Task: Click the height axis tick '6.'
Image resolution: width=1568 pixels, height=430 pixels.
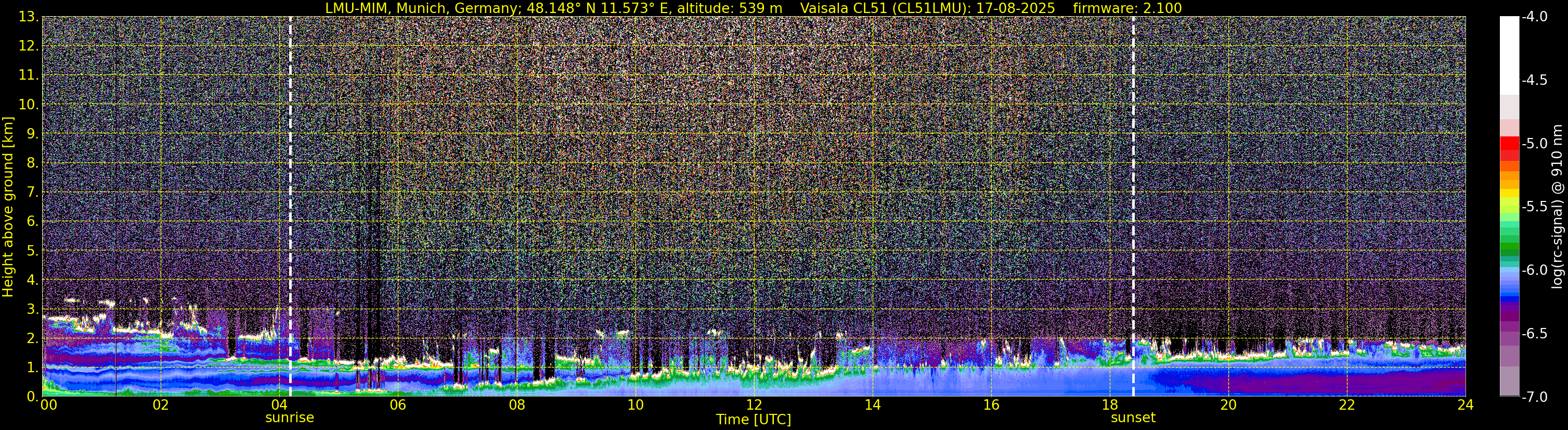Action: coord(33,221)
